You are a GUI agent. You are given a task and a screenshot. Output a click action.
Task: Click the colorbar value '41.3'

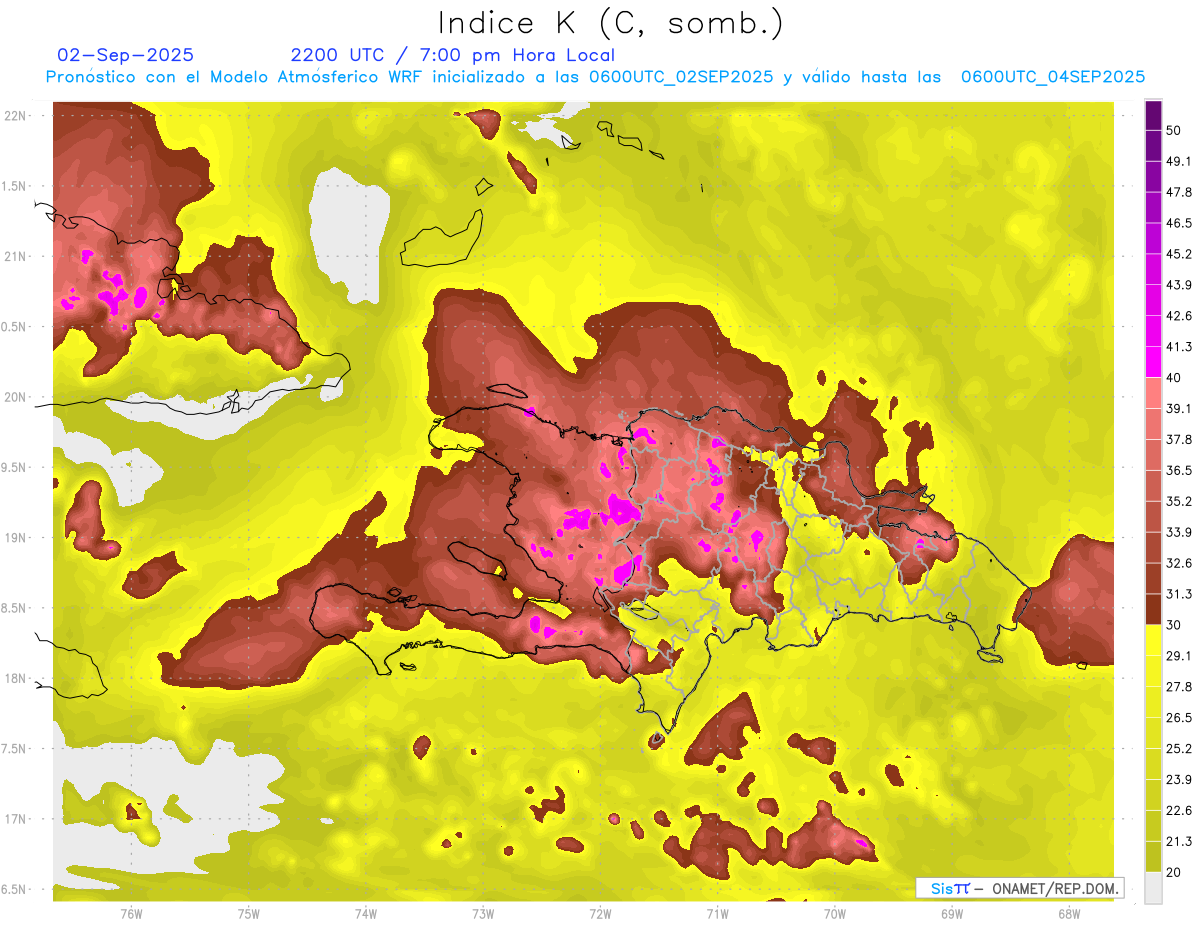click(1178, 347)
